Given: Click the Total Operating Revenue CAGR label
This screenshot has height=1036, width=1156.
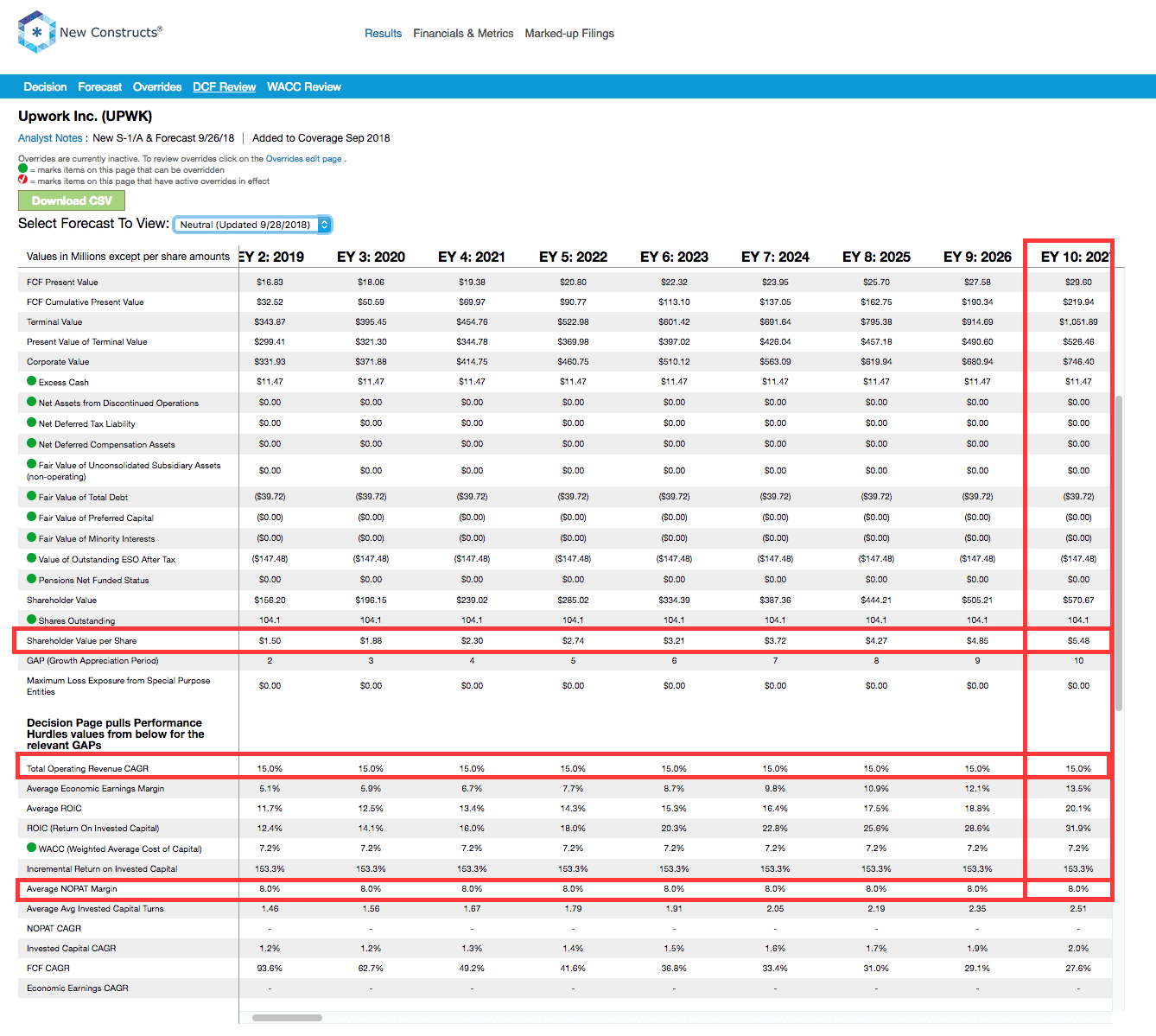Looking at the screenshot, I should click(x=87, y=769).
